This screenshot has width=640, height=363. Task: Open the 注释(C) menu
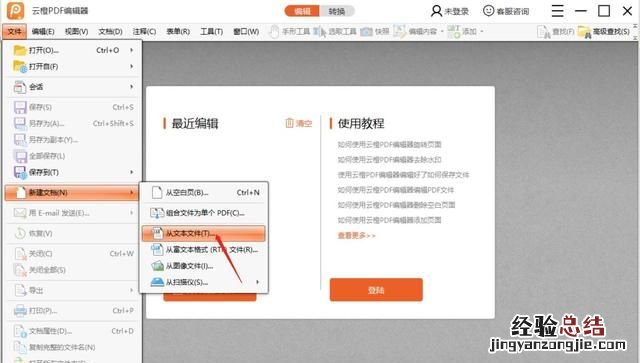tap(144, 31)
